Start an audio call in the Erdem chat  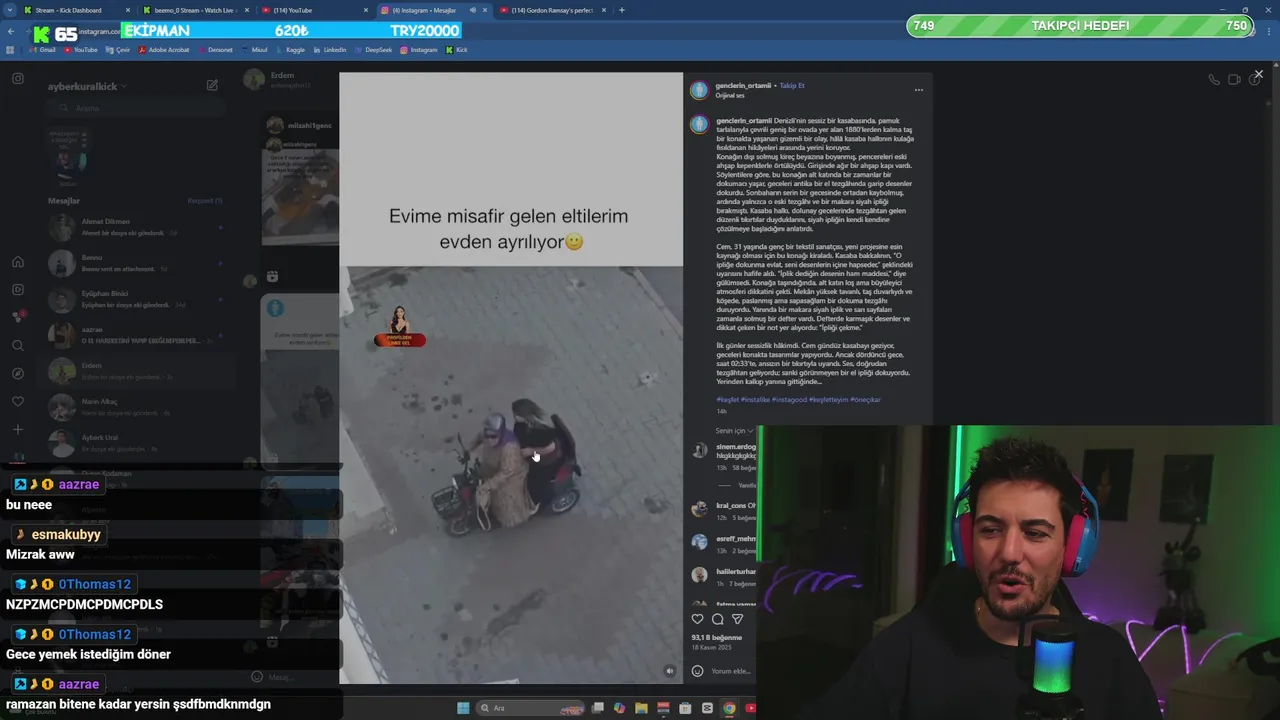pyautogui.click(x=1214, y=79)
